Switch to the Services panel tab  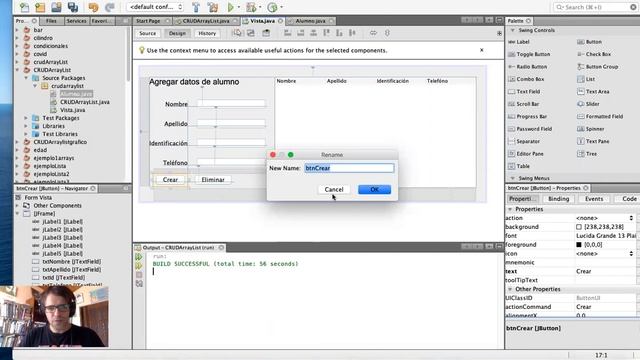click(76, 21)
